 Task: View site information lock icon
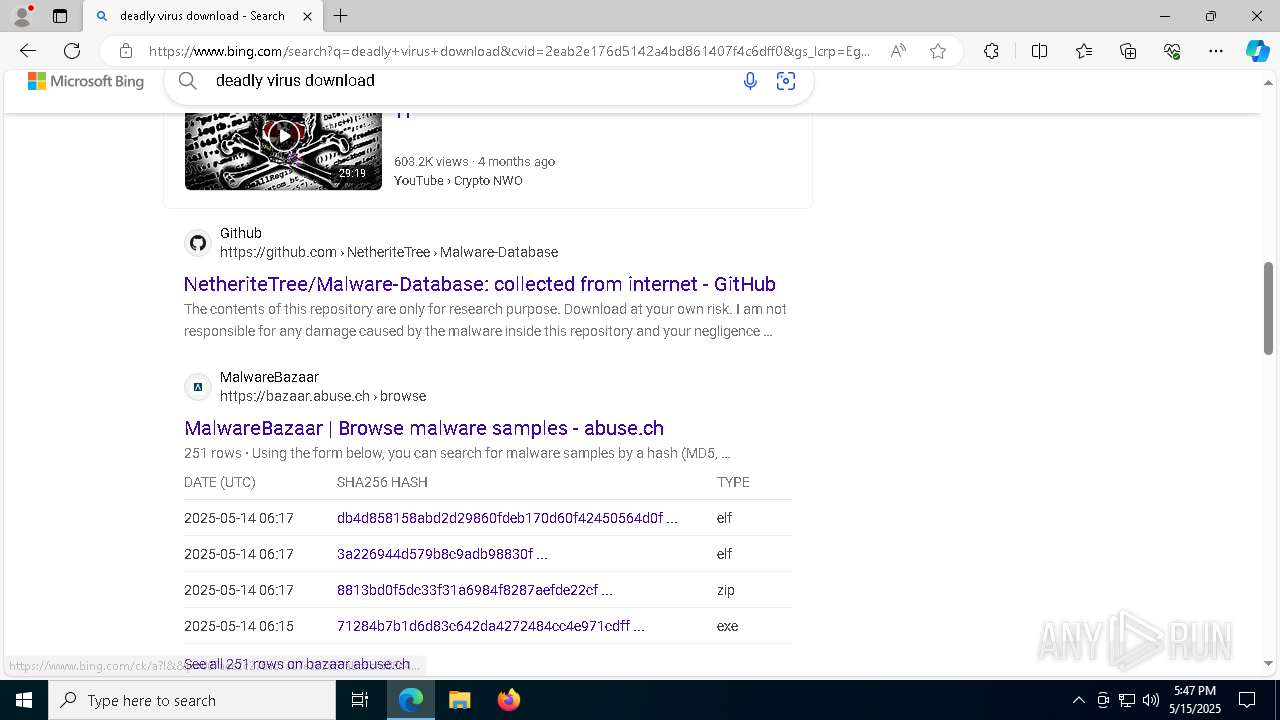[126, 51]
